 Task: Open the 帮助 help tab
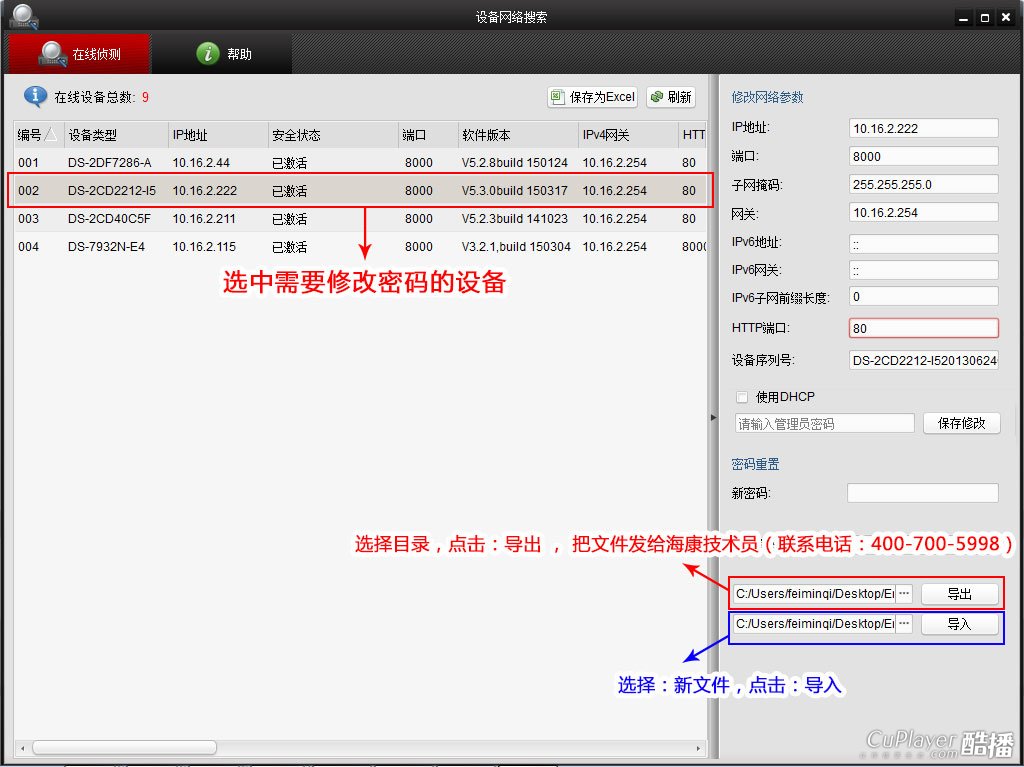tap(223, 54)
